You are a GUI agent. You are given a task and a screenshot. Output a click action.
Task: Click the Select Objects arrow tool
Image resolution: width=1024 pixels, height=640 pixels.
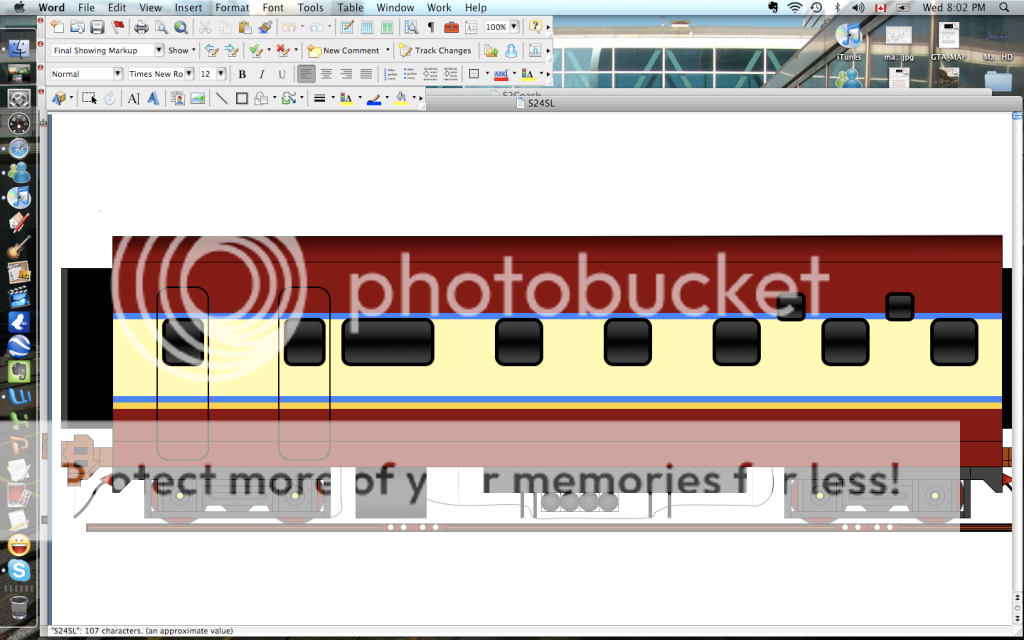(89, 99)
